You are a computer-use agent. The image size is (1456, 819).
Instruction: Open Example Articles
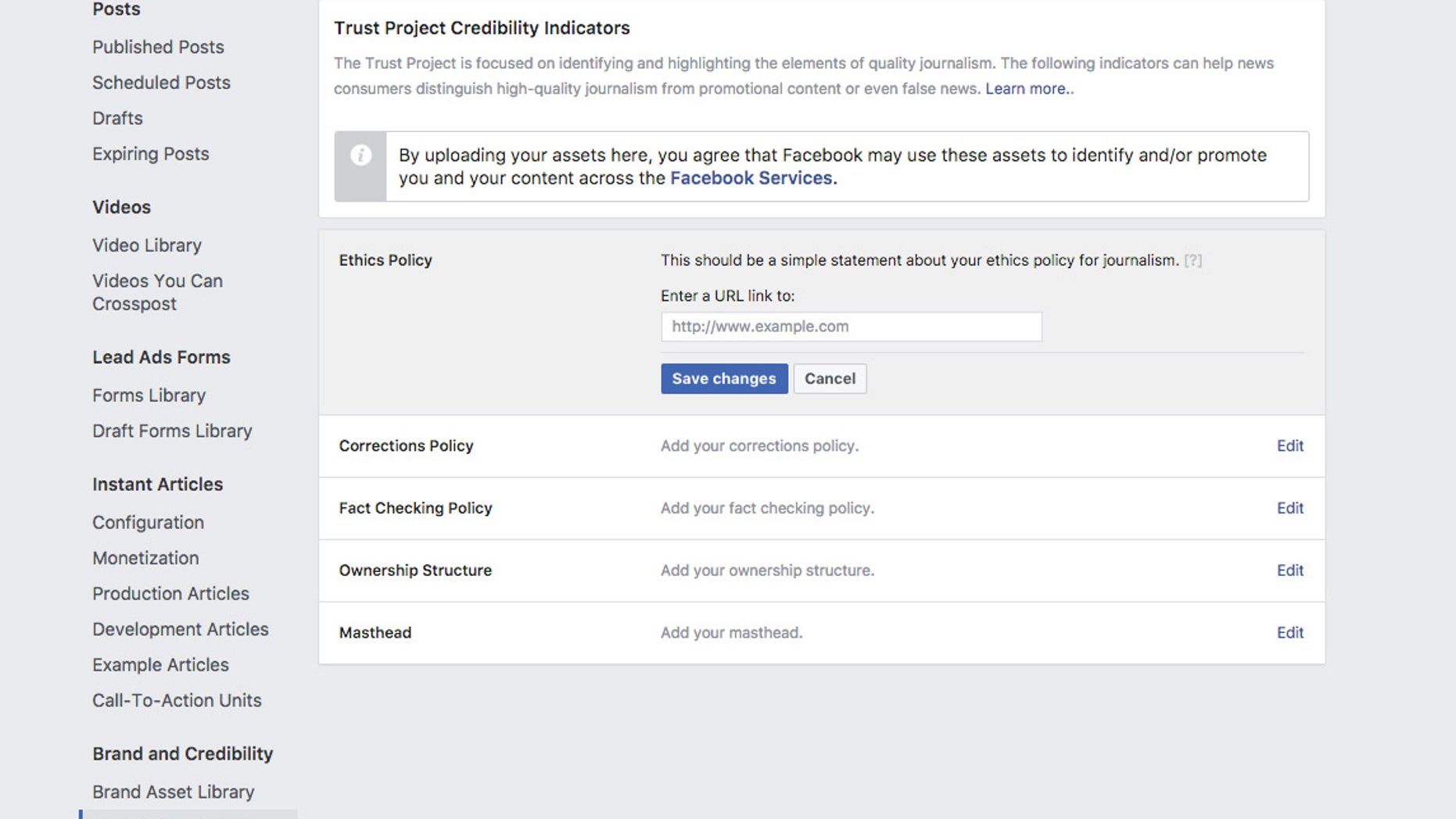click(160, 665)
